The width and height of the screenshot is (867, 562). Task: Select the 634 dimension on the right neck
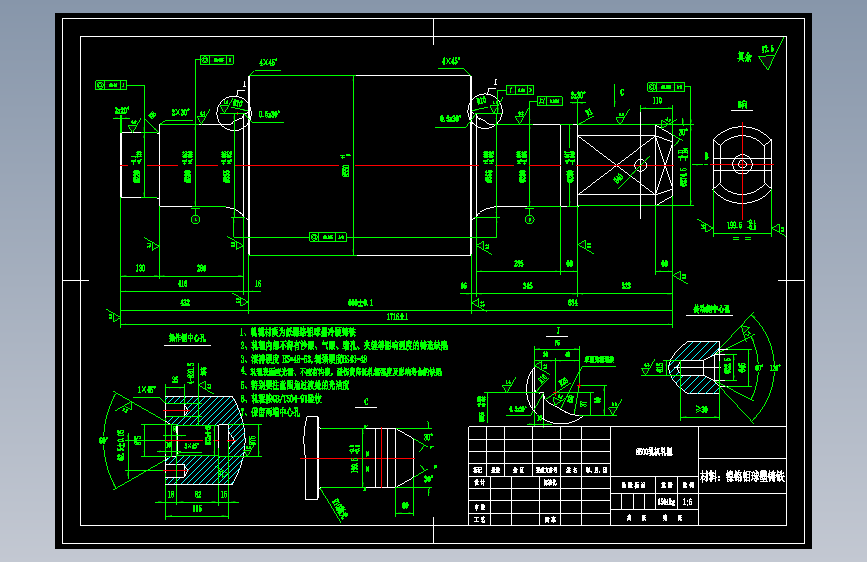tap(573, 303)
